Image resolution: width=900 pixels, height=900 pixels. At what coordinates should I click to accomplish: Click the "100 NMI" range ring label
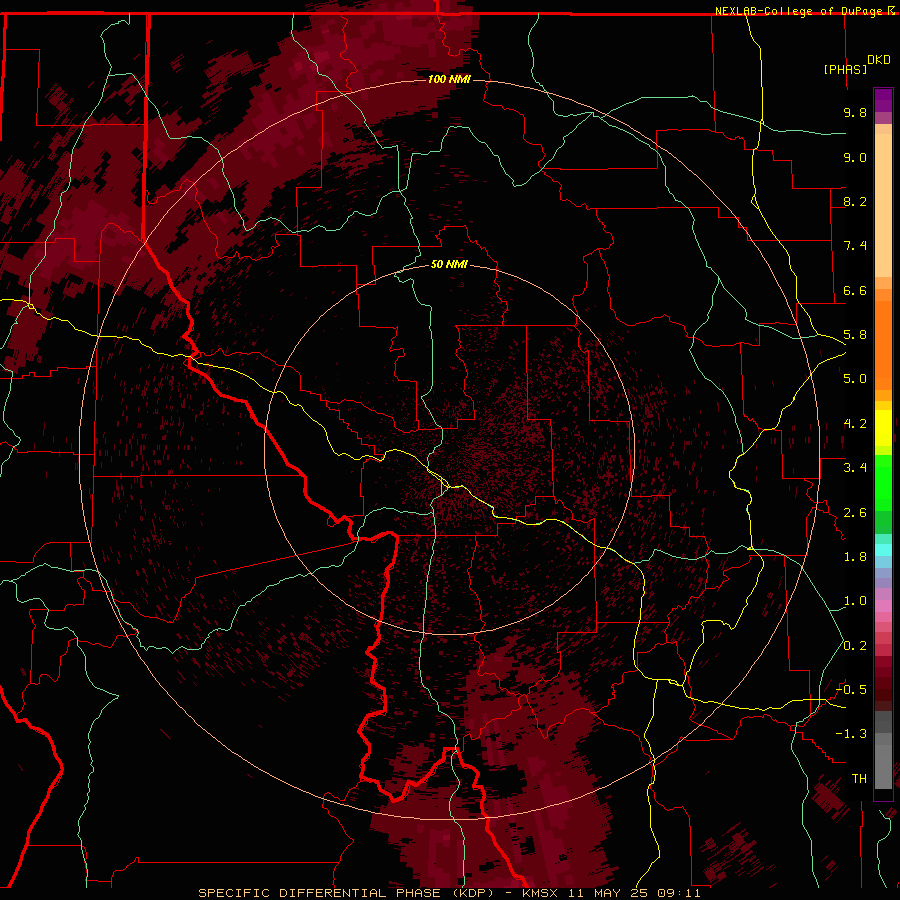pos(449,79)
